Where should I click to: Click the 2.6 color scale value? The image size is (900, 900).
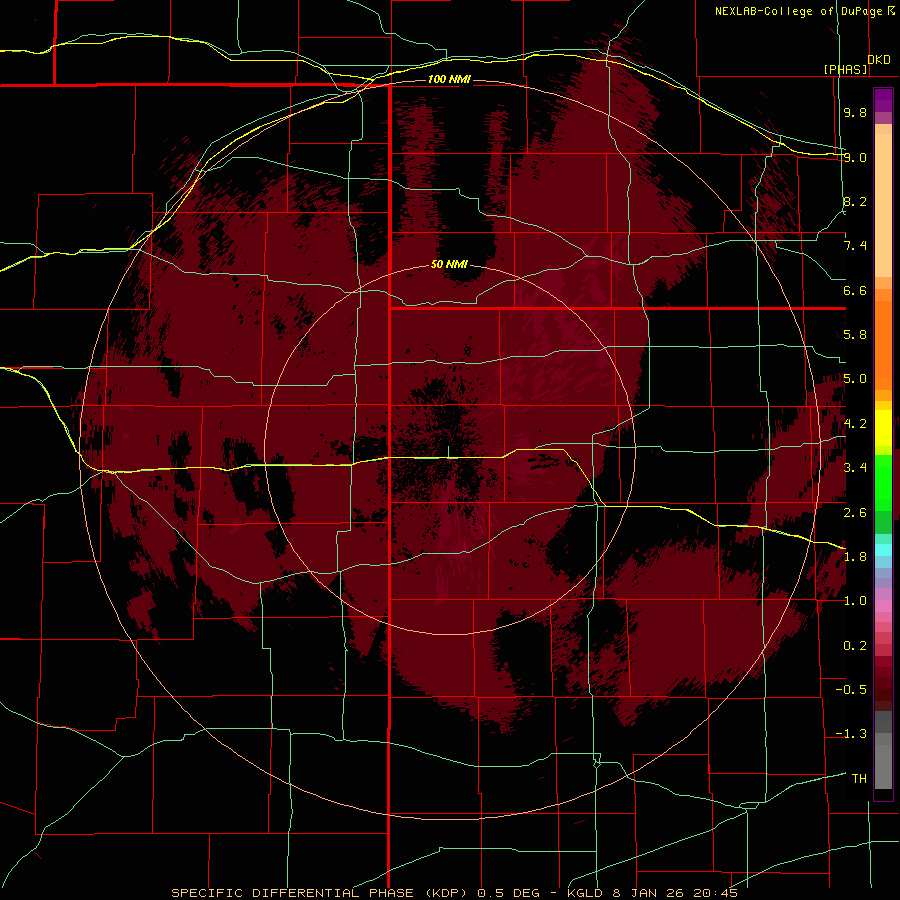click(855, 512)
